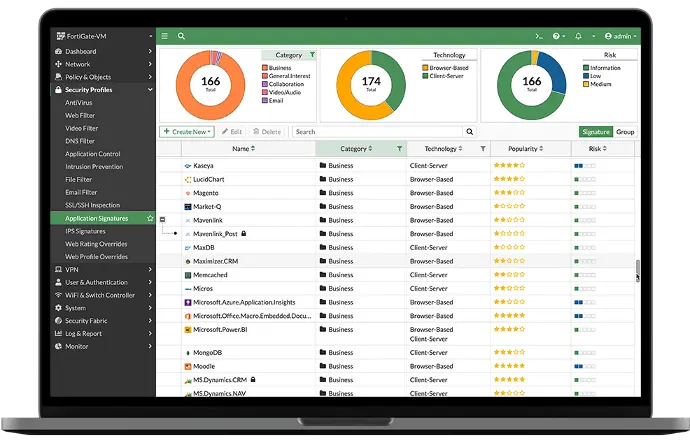This screenshot has width=690, height=445.
Task: Click the Delete button
Action: tap(267, 132)
